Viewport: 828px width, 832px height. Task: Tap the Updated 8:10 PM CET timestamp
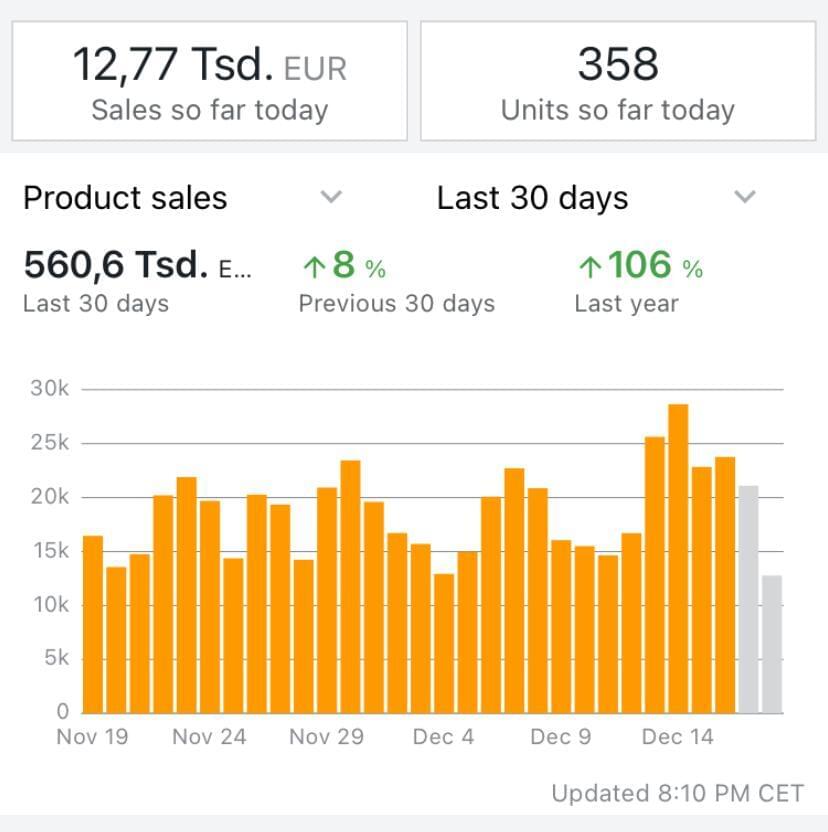(x=677, y=794)
